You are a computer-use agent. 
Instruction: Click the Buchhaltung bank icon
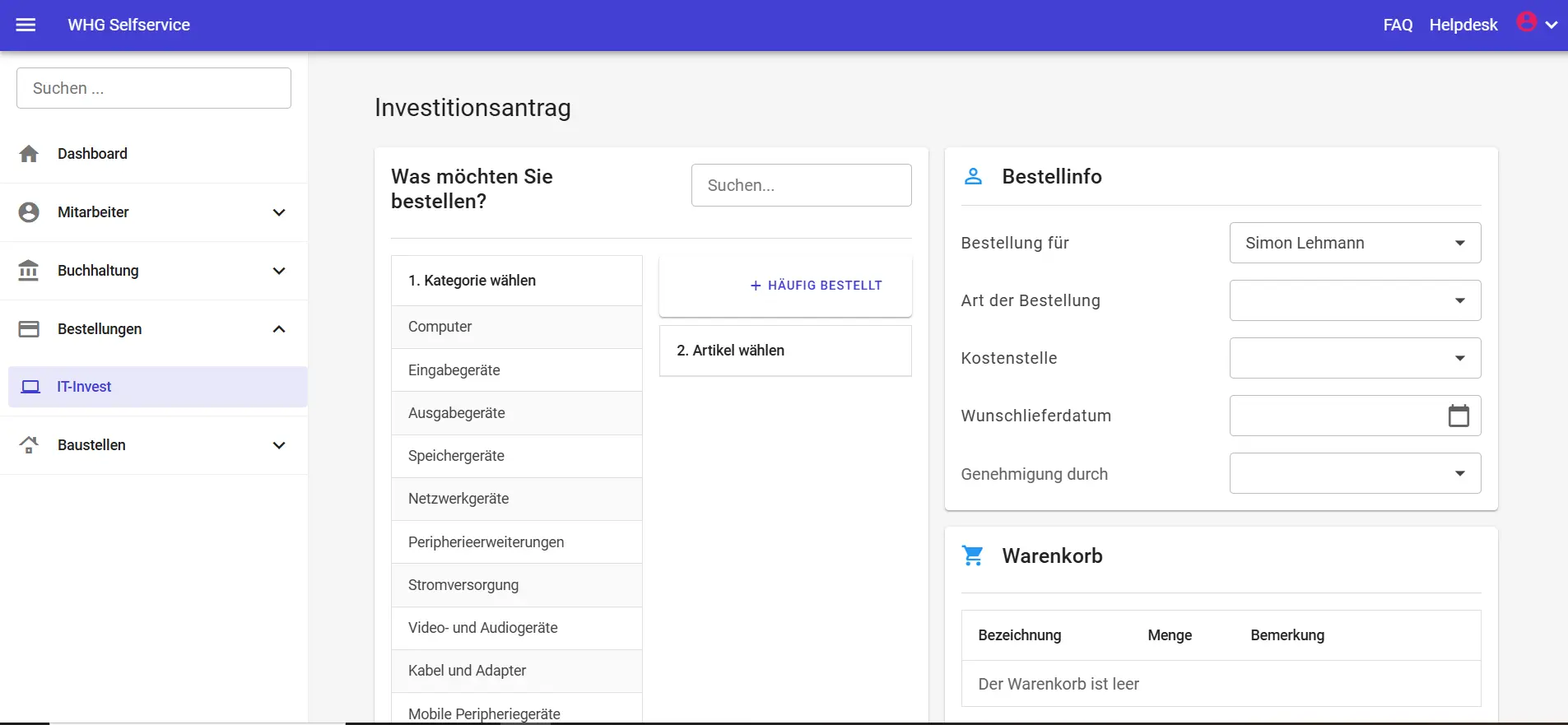pos(29,271)
